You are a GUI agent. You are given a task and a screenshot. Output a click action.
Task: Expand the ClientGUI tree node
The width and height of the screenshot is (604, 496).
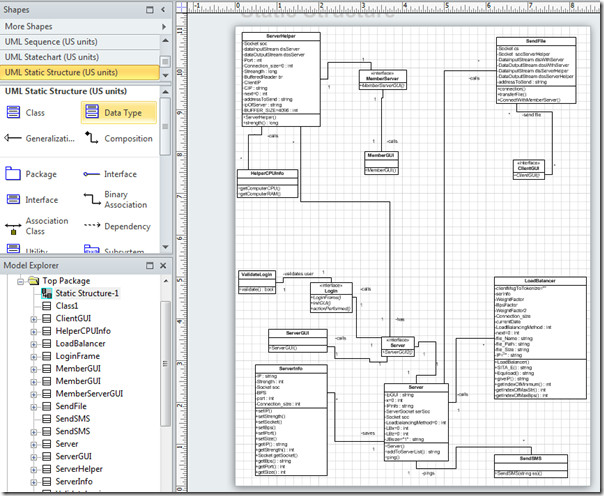pyautogui.click(x=34, y=319)
